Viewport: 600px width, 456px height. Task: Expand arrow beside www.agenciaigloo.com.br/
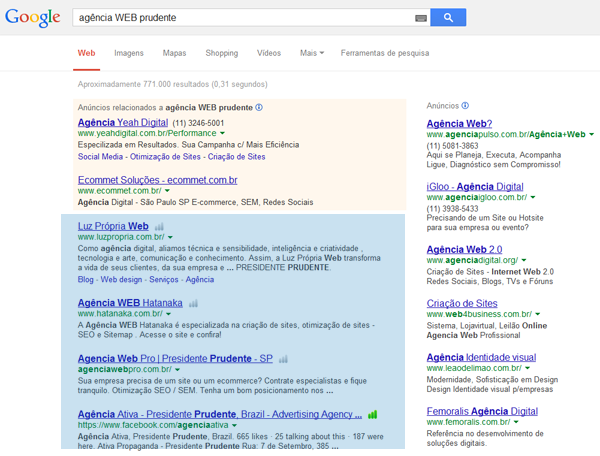(x=533, y=197)
